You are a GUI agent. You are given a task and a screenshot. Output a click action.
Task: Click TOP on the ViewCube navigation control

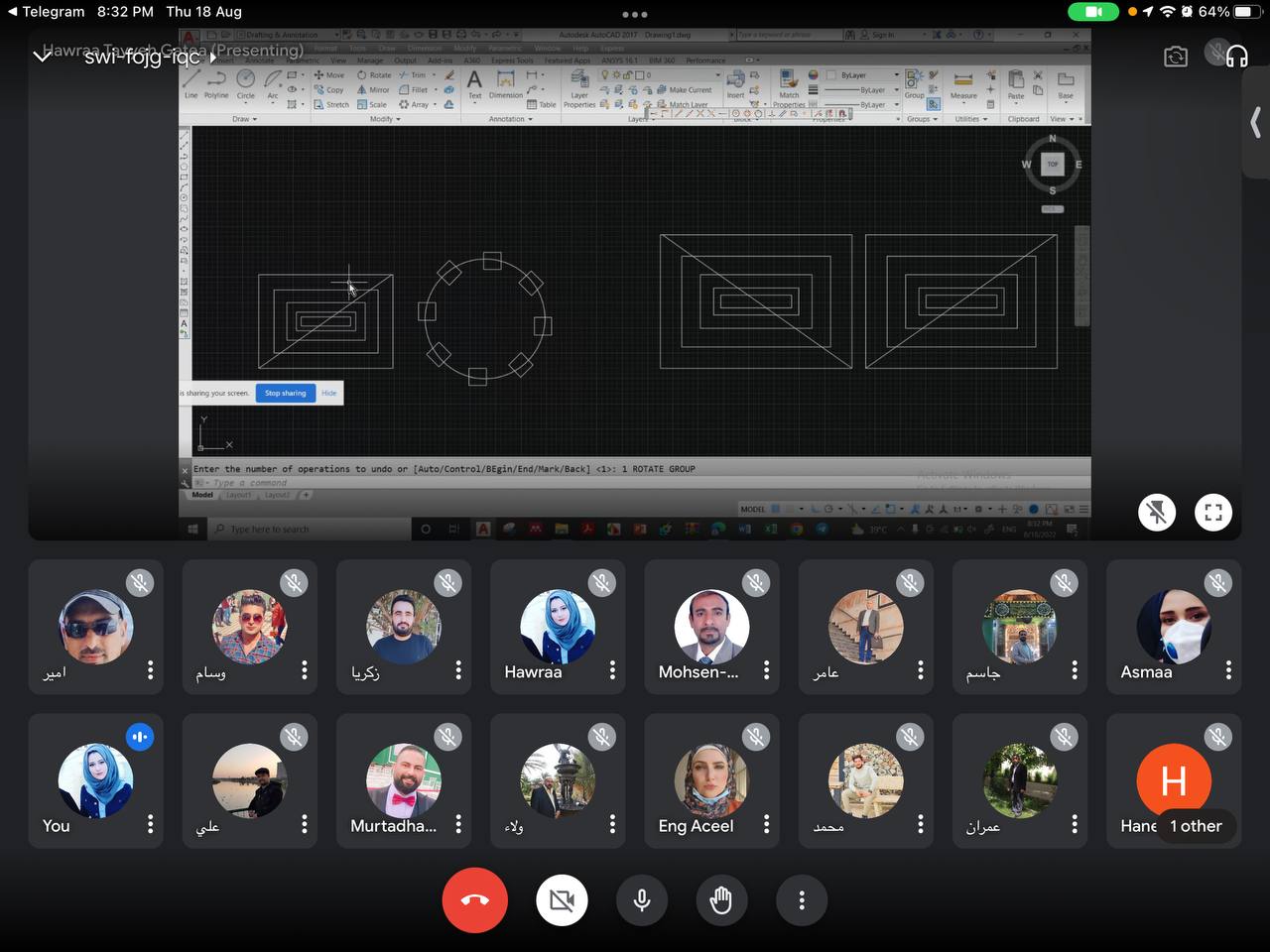click(x=1053, y=164)
